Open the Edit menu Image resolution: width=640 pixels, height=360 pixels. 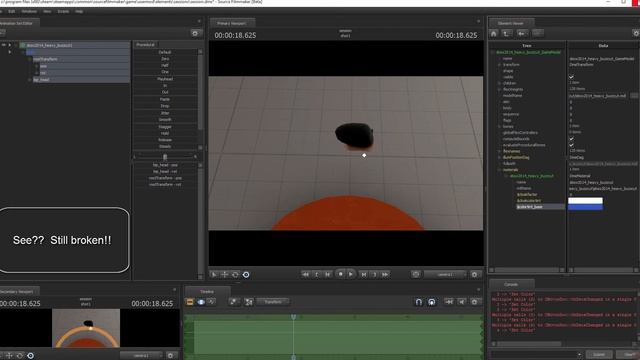pos(11,11)
